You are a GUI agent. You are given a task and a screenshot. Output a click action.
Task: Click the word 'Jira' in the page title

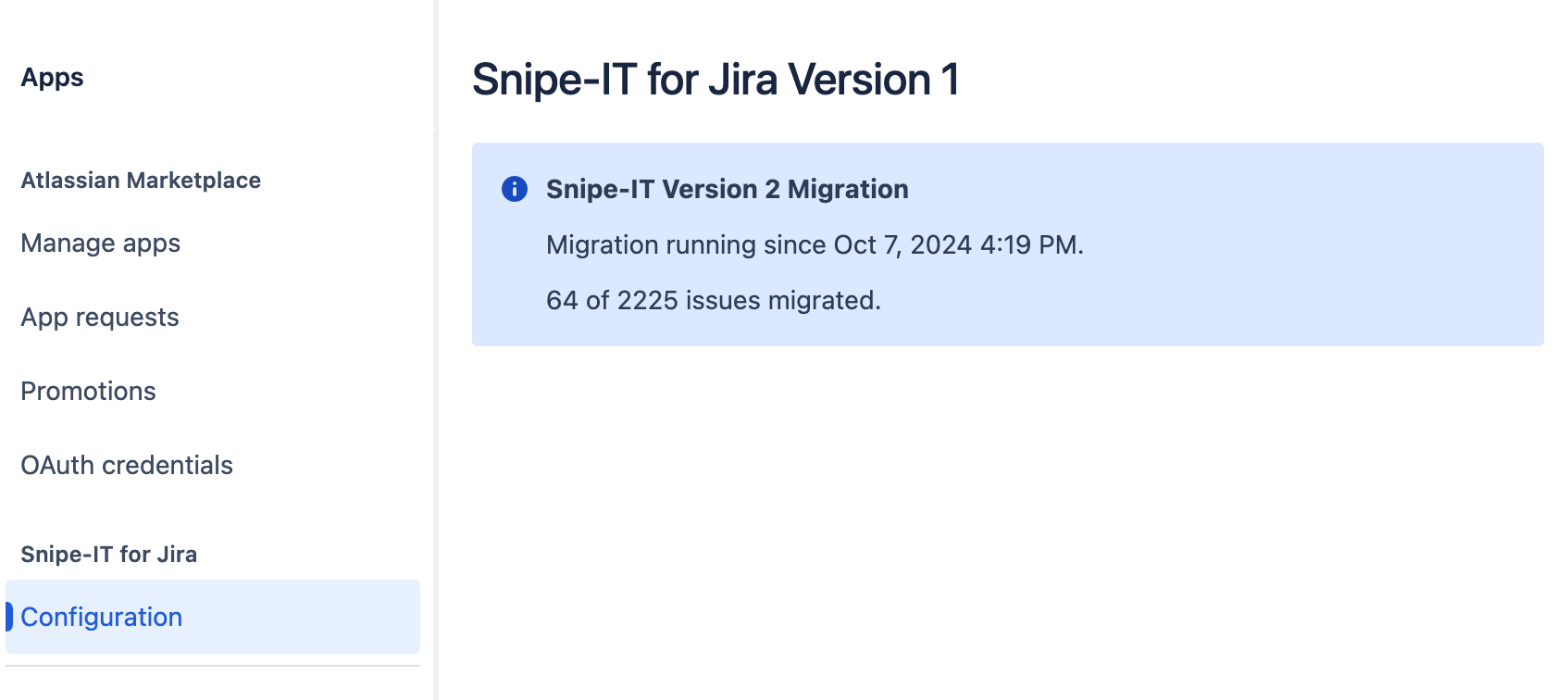coord(743,80)
